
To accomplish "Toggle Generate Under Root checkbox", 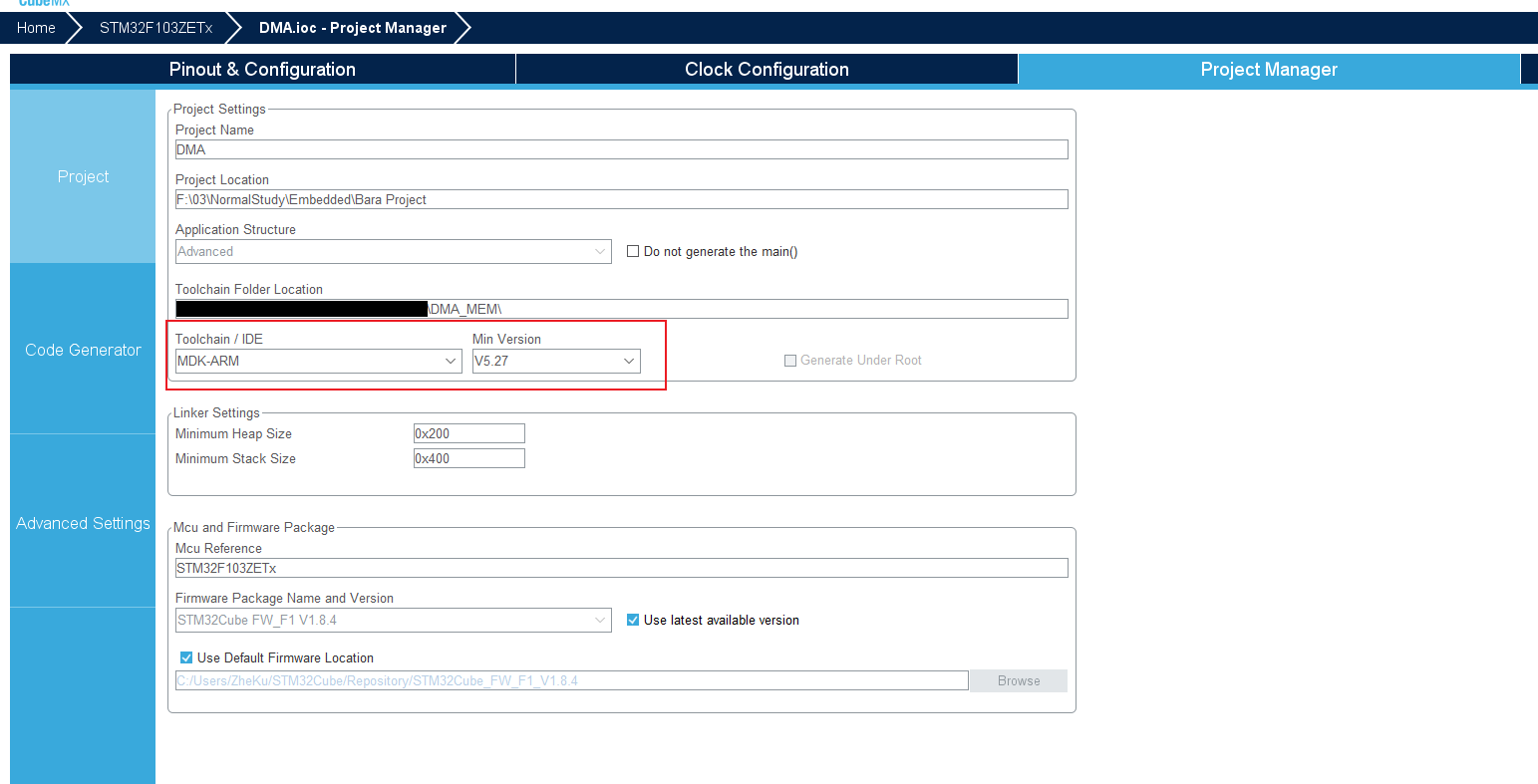I will pos(790,361).
